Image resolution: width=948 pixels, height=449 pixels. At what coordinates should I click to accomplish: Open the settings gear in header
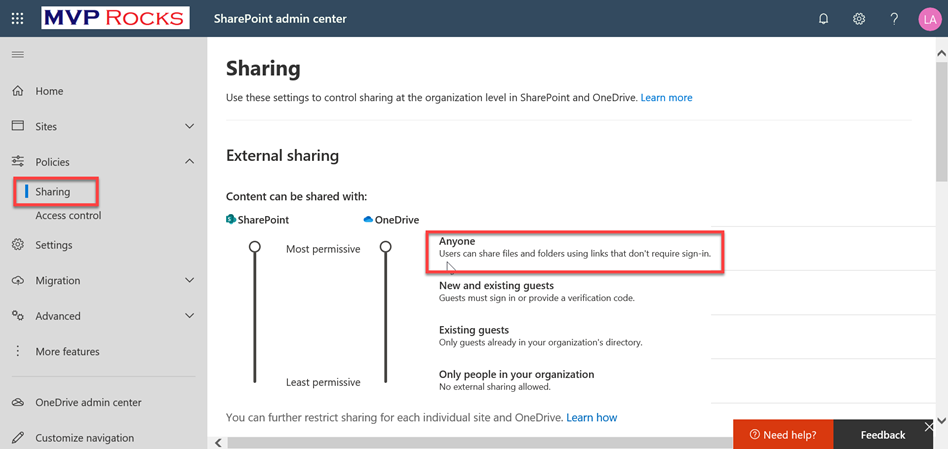click(859, 18)
